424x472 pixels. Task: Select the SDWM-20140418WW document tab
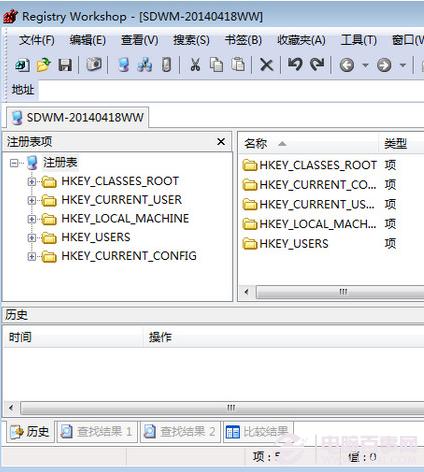click(77, 117)
